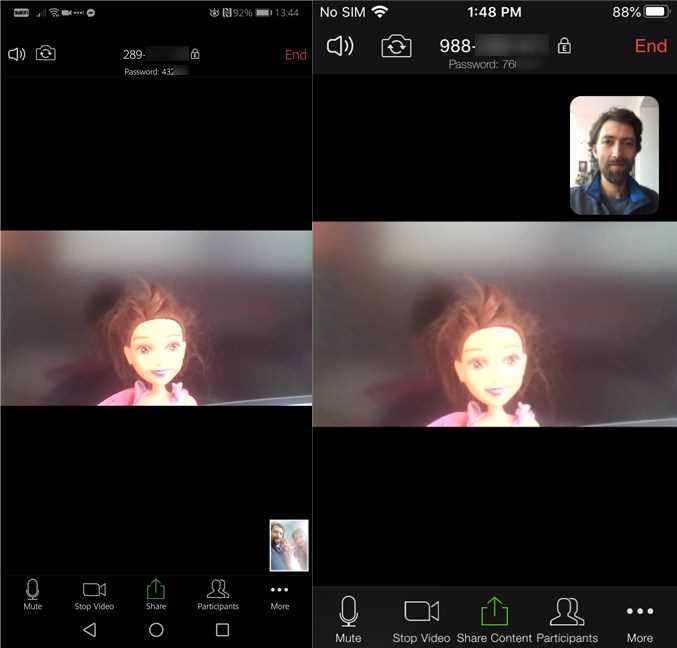The width and height of the screenshot is (677, 648).
Task: Tap the encryption lock beside meeting 988
Action: point(564,45)
